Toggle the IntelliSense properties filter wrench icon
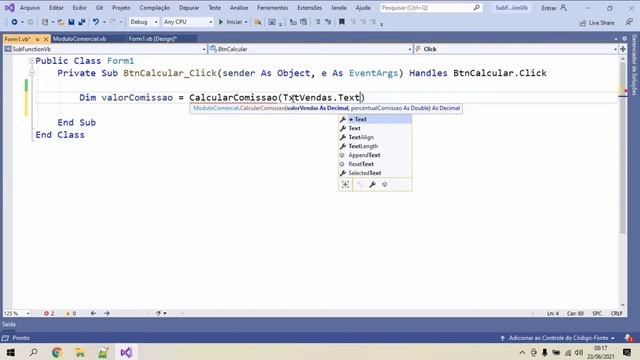640x360 pixels. pyautogui.click(x=372, y=184)
